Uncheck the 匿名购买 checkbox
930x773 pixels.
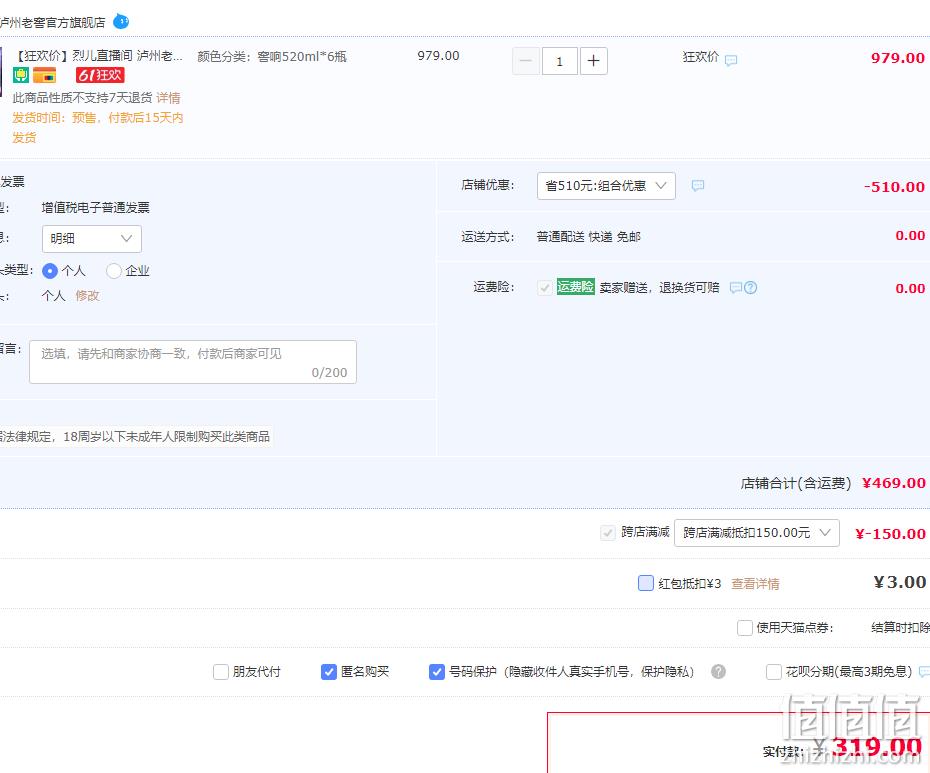pos(329,672)
